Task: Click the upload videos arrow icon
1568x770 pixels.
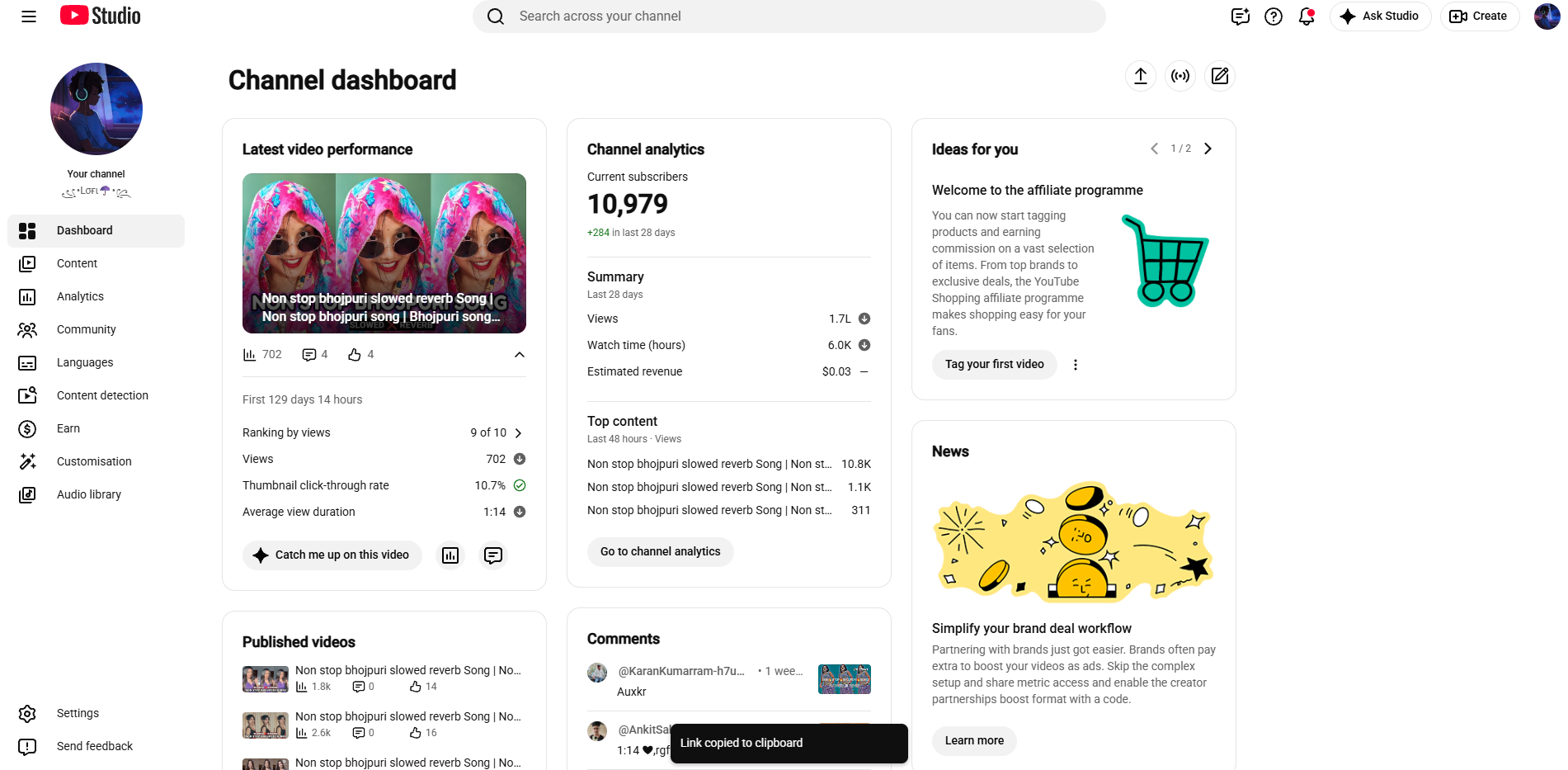Action: (1141, 76)
